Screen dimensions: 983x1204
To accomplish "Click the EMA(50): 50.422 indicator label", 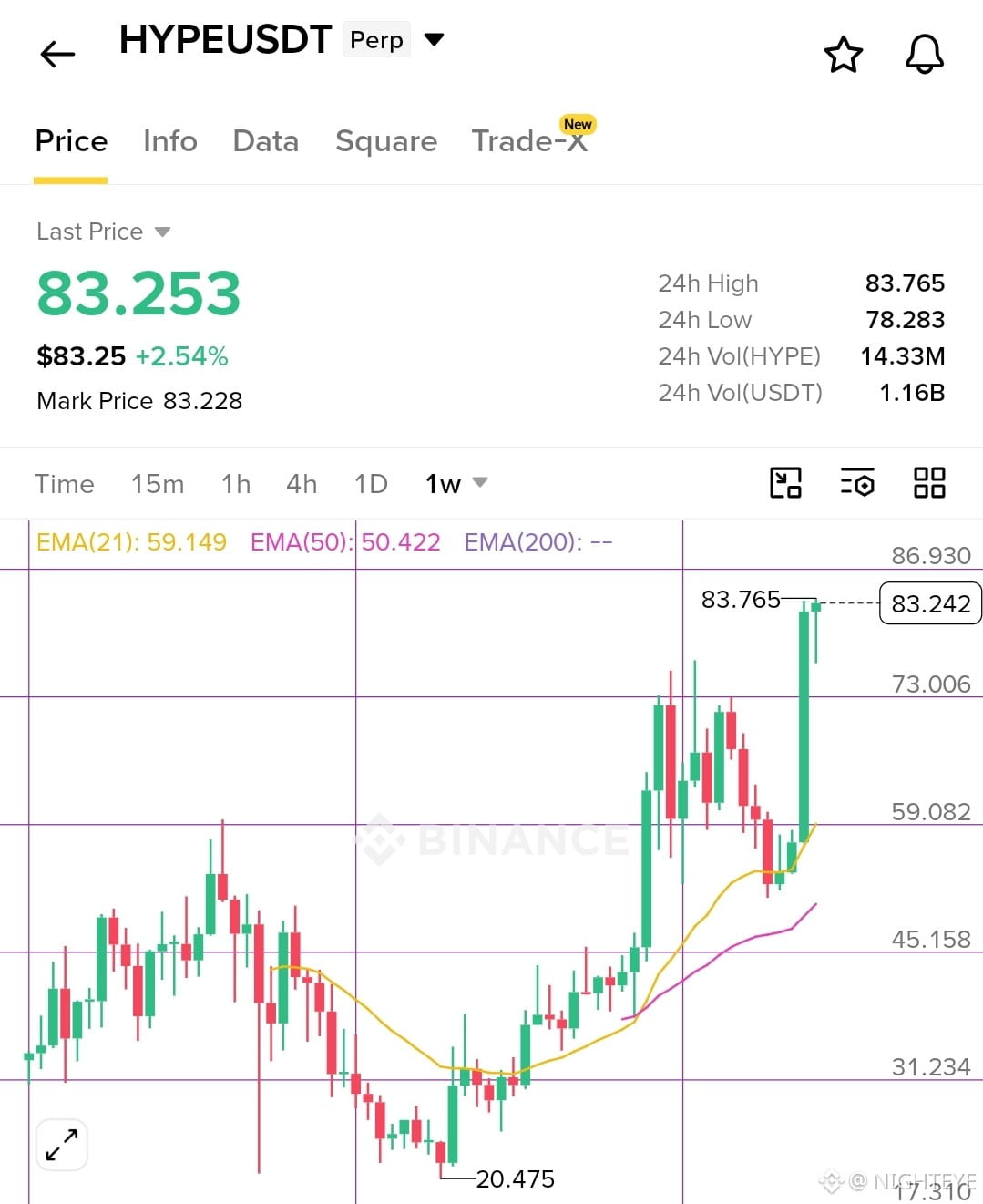I will click(x=345, y=542).
